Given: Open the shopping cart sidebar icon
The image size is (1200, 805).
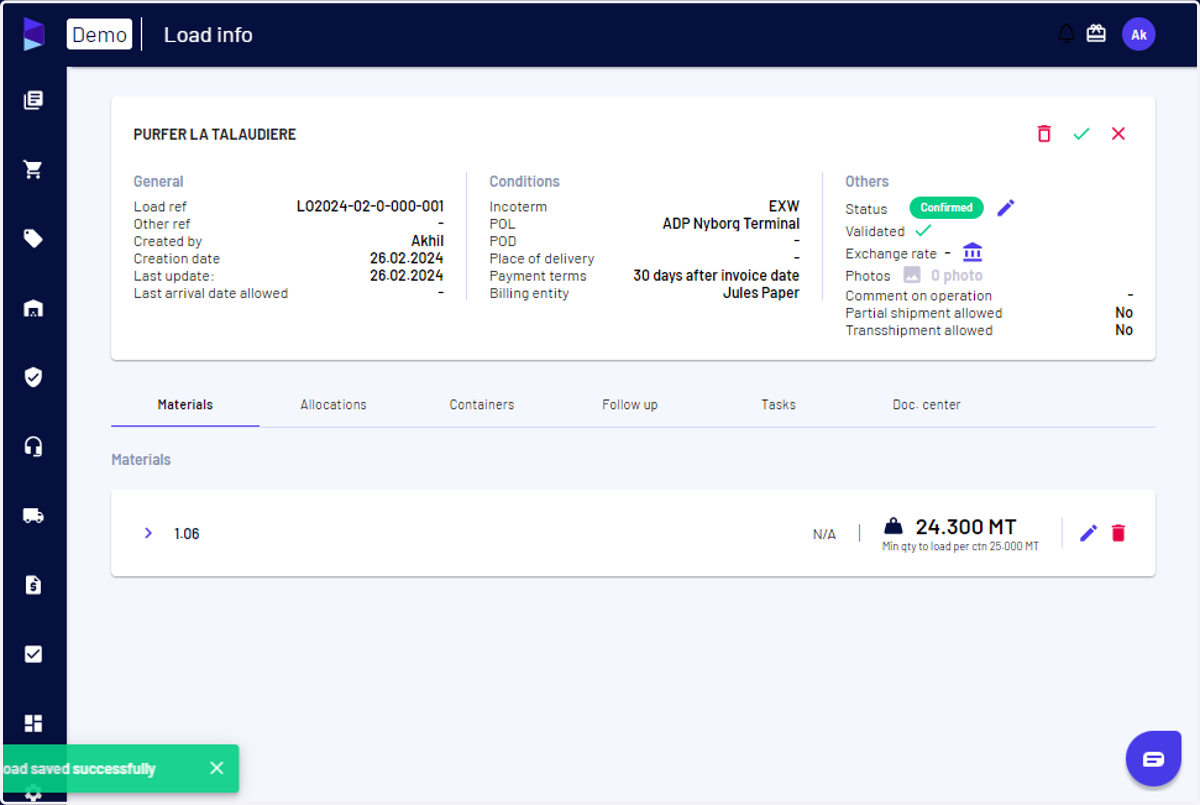Looking at the screenshot, I should (33, 169).
